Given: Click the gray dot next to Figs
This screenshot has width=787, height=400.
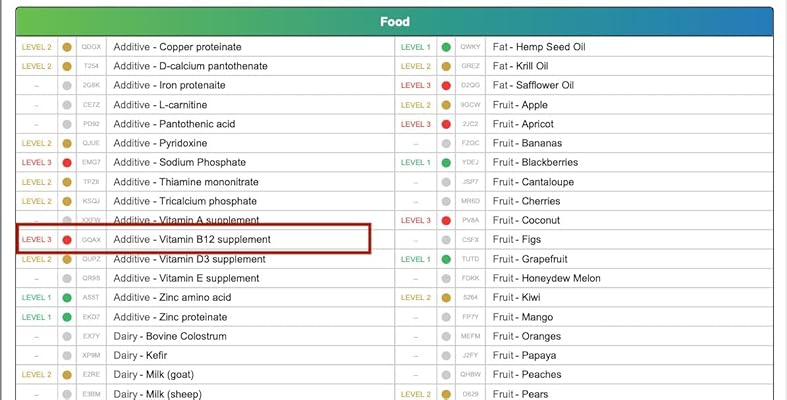Looking at the screenshot, I should pos(446,240).
